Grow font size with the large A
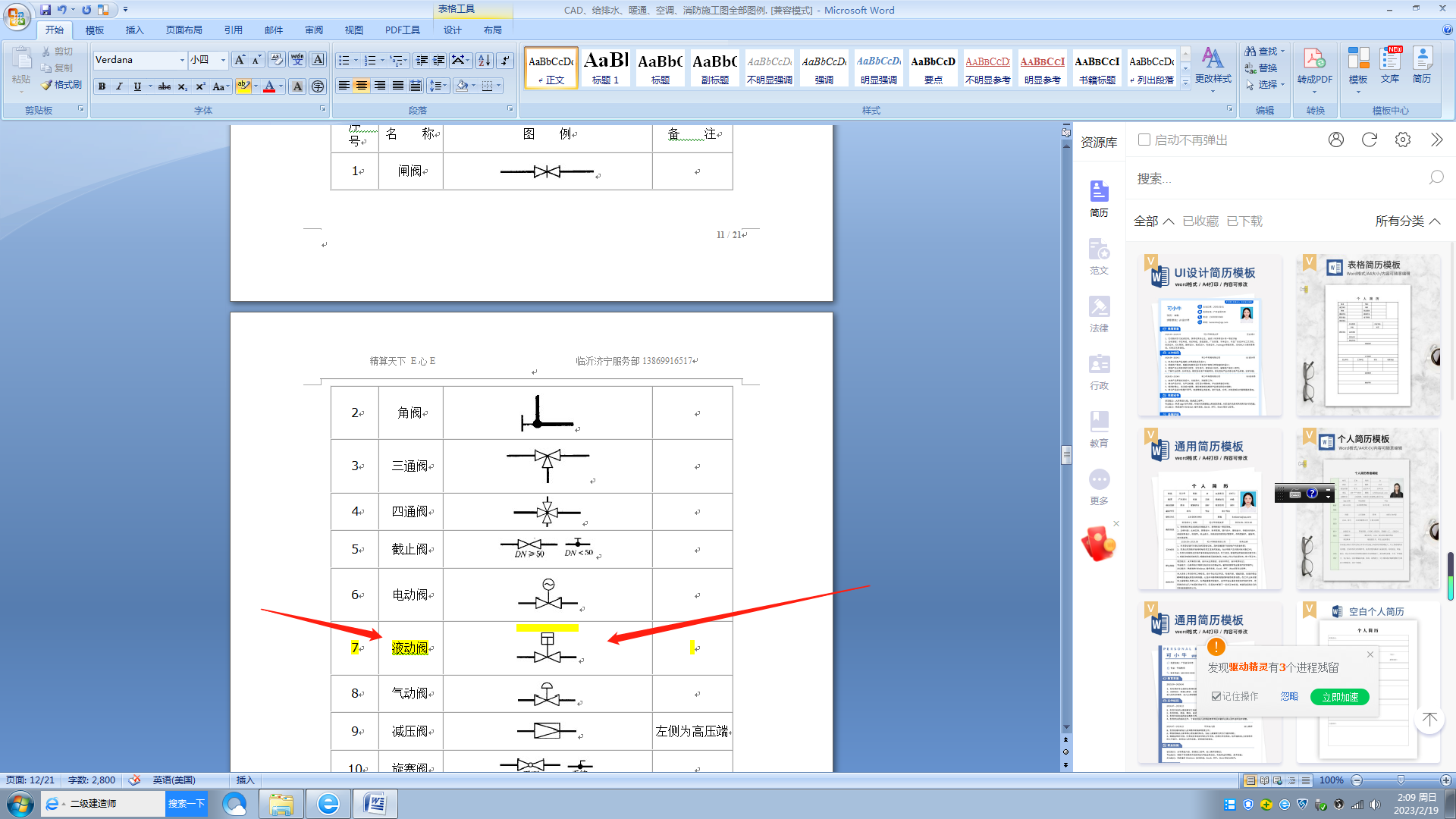Image resolution: width=1456 pixels, height=819 pixels. 240,60
